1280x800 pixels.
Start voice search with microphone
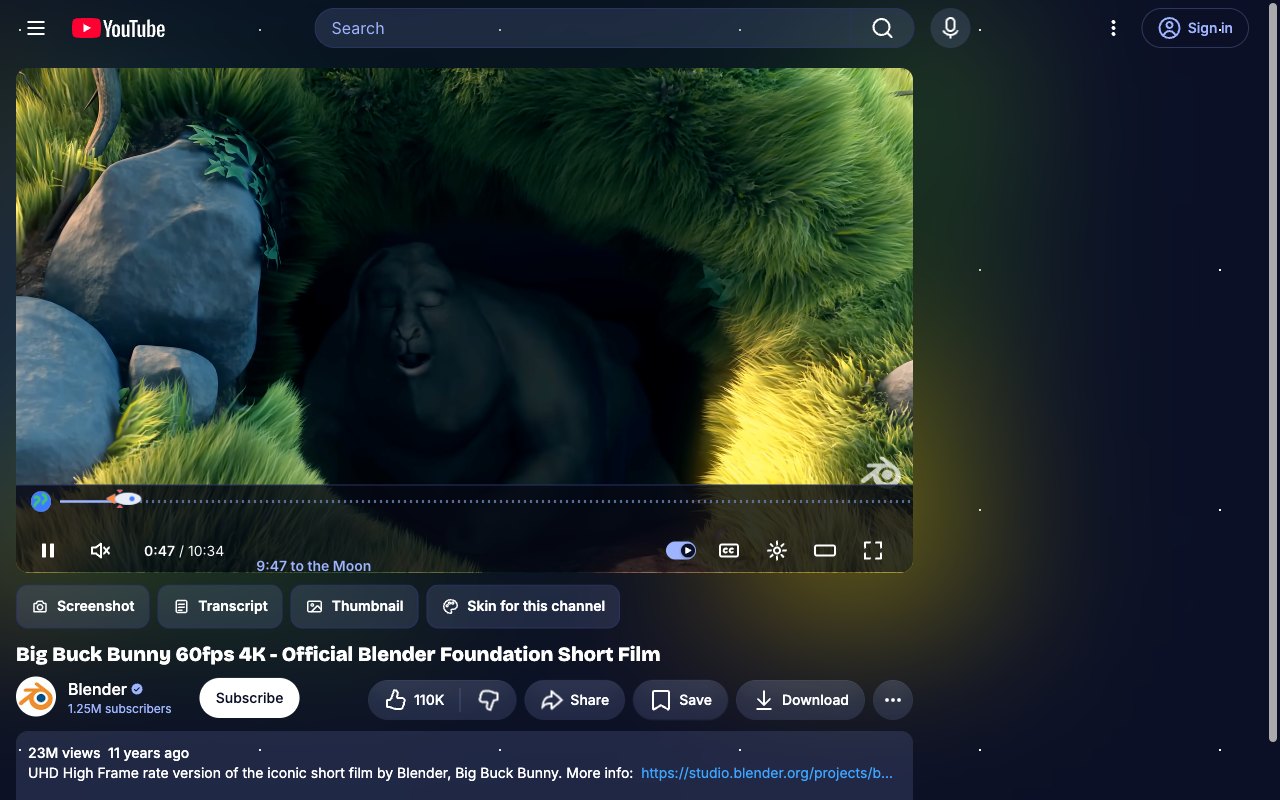click(950, 28)
